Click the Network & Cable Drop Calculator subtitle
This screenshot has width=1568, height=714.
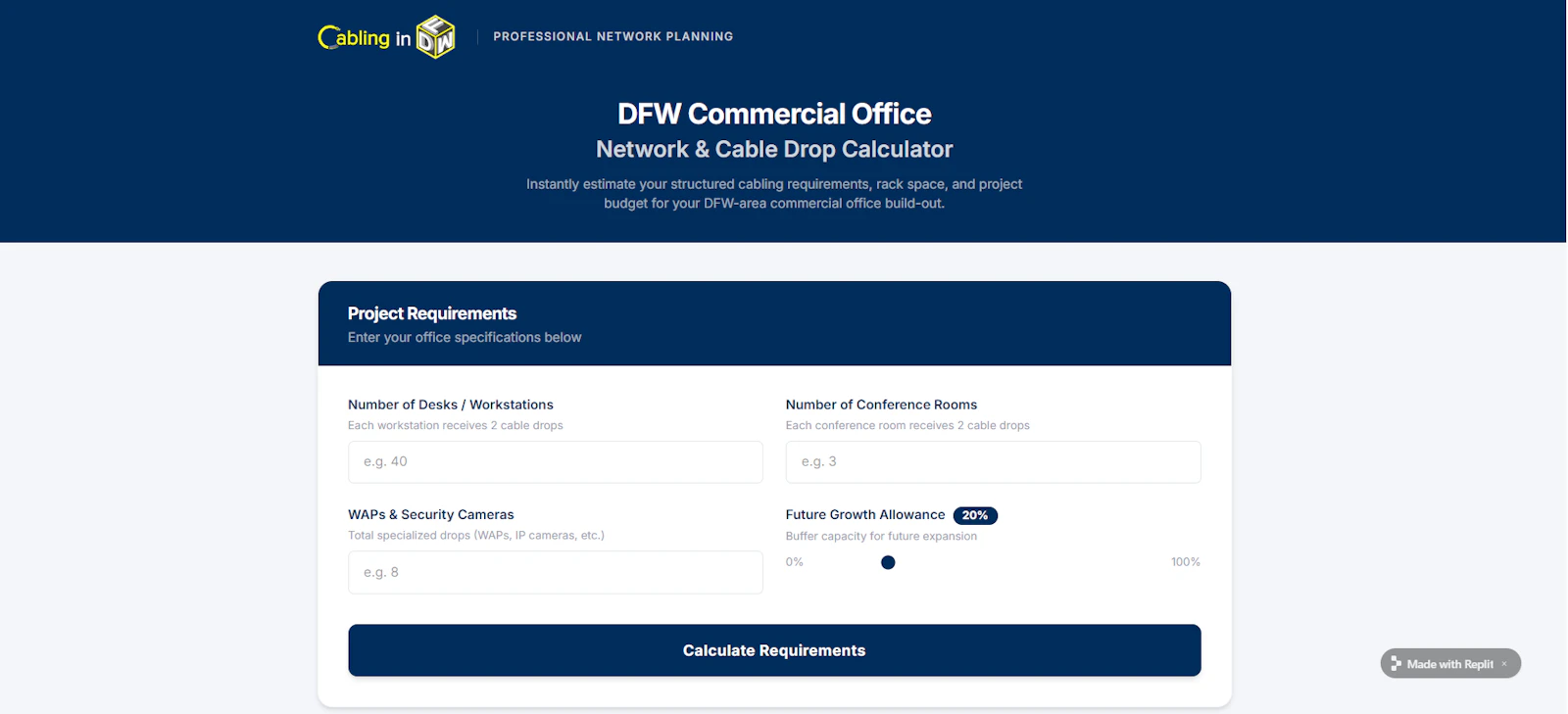774,149
